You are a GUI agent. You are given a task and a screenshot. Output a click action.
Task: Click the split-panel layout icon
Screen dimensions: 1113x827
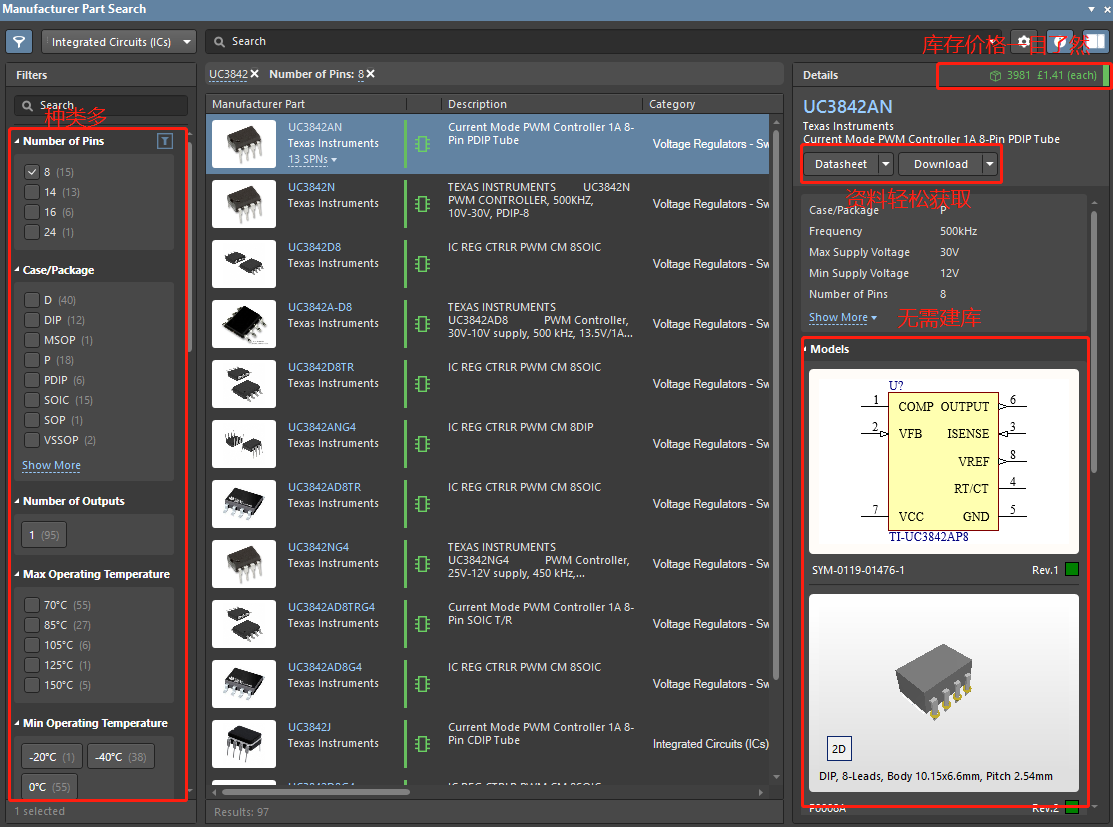(1094, 42)
